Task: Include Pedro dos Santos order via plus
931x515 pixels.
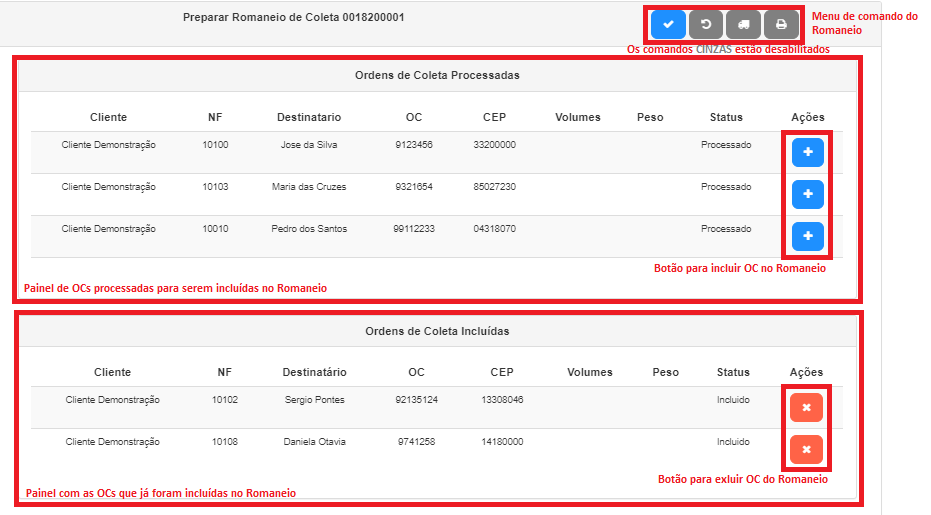Action: [807, 236]
